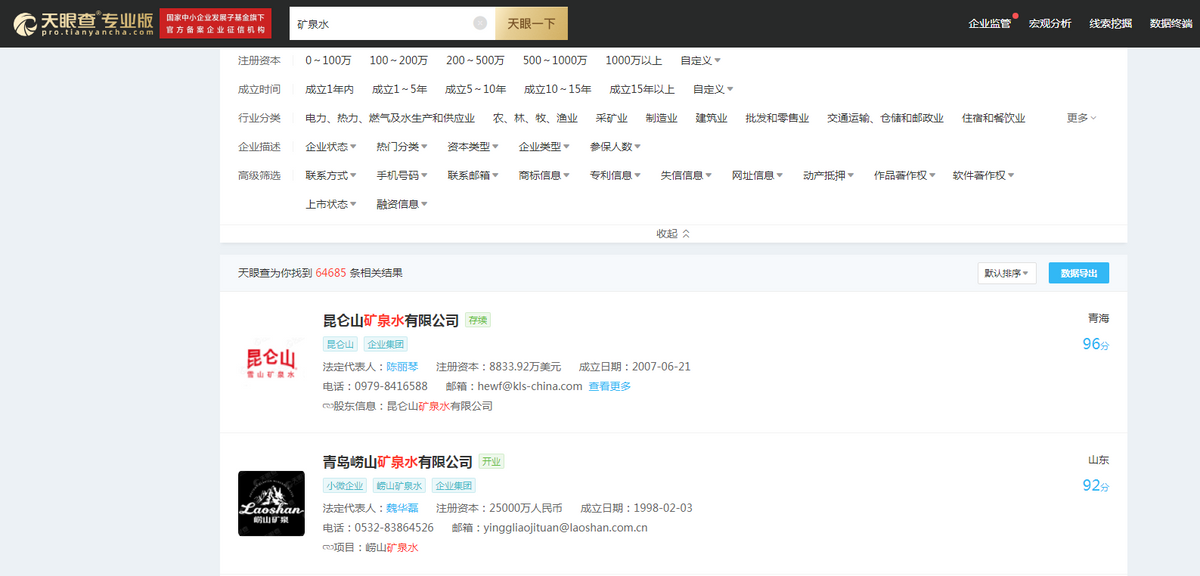Open the 企业状态 status filter dropdown
Viewport: 1200px width, 576px height.
[x=329, y=146]
